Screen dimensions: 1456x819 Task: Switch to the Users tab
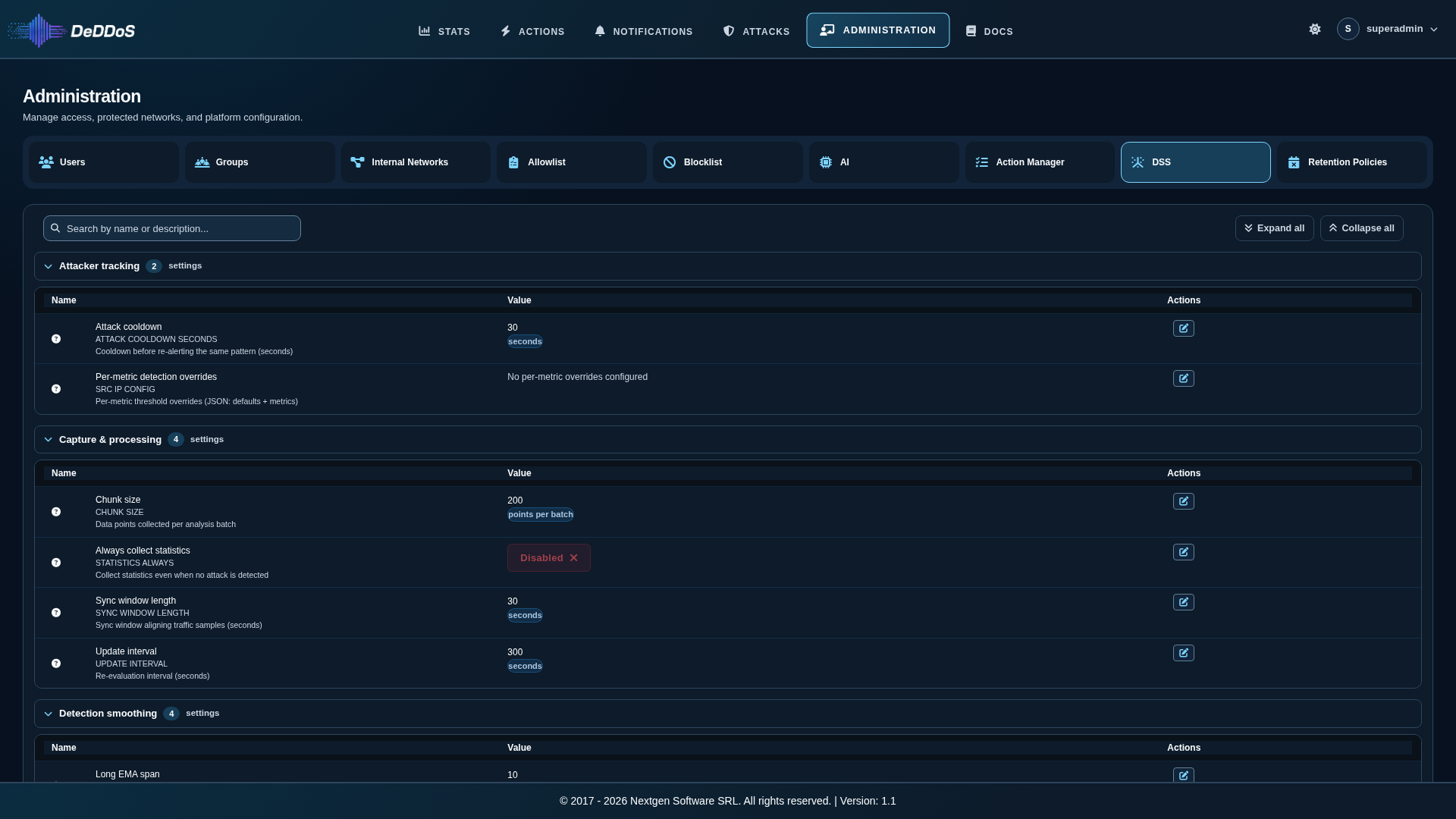point(104,162)
